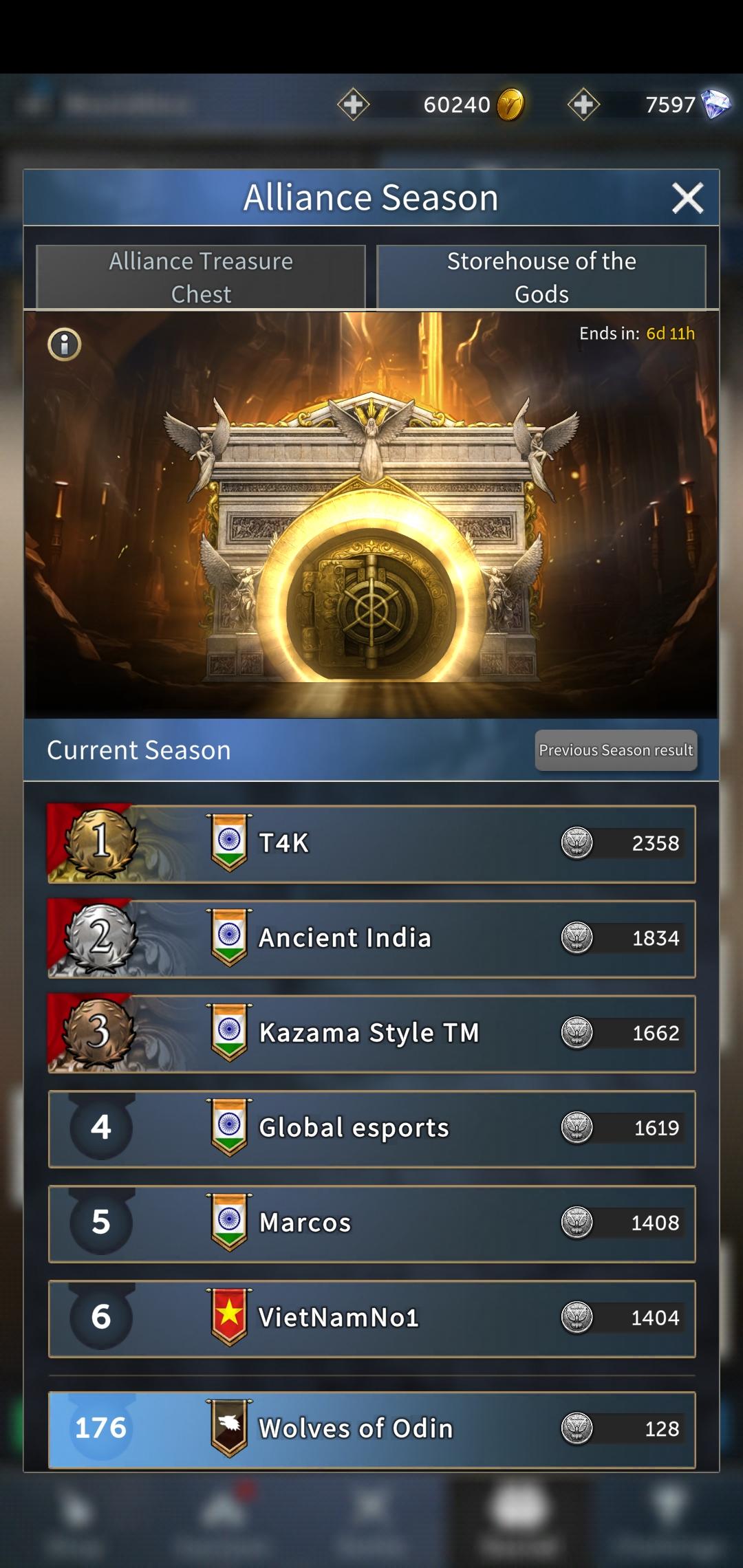Image resolution: width=743 pixels, height=1568 pixels.
Task: Switch to the Alliance Treasure Chest tab
Action: (x=201, y=277)
